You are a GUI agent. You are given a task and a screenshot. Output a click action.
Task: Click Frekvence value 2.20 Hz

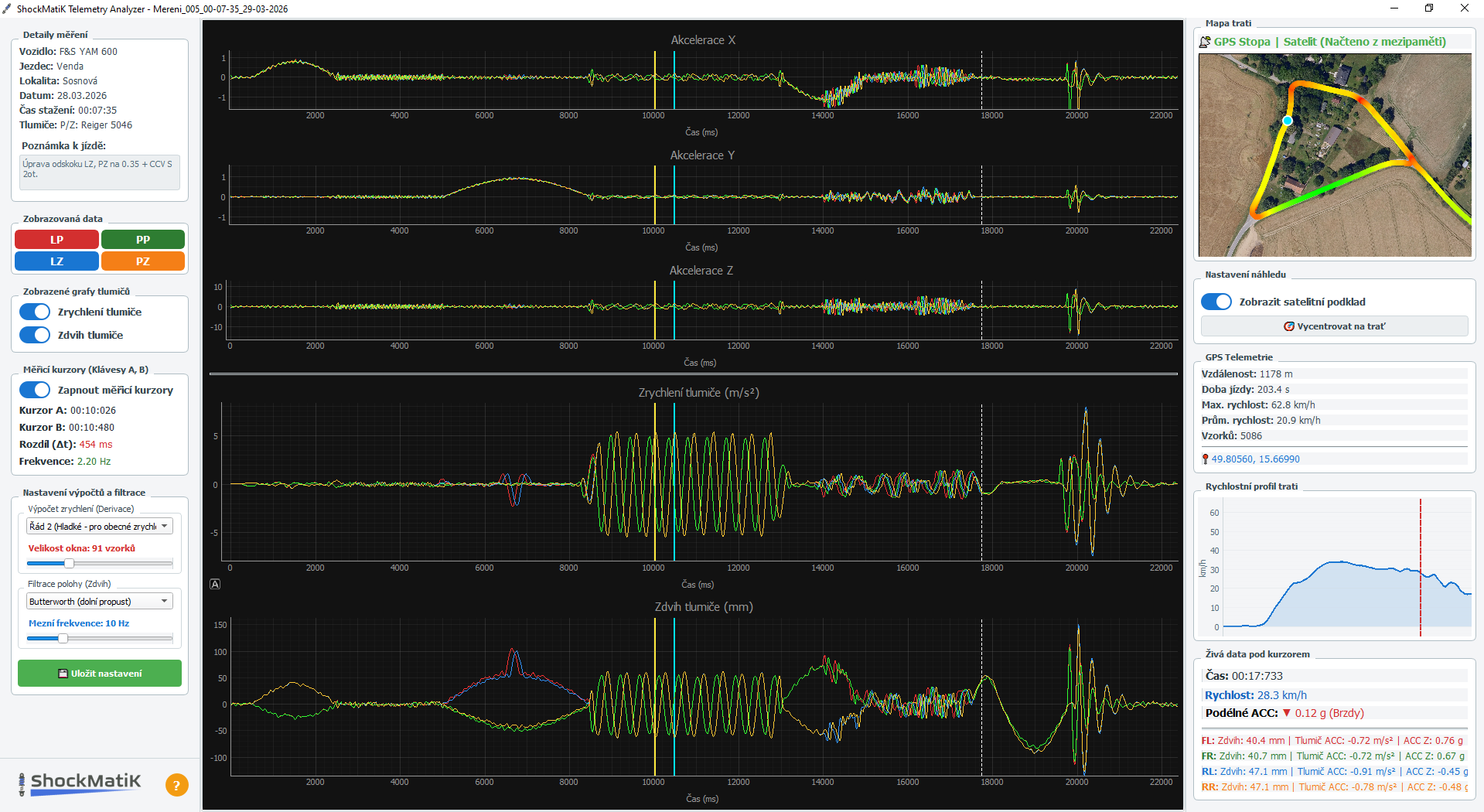click(x=94, y=462)
